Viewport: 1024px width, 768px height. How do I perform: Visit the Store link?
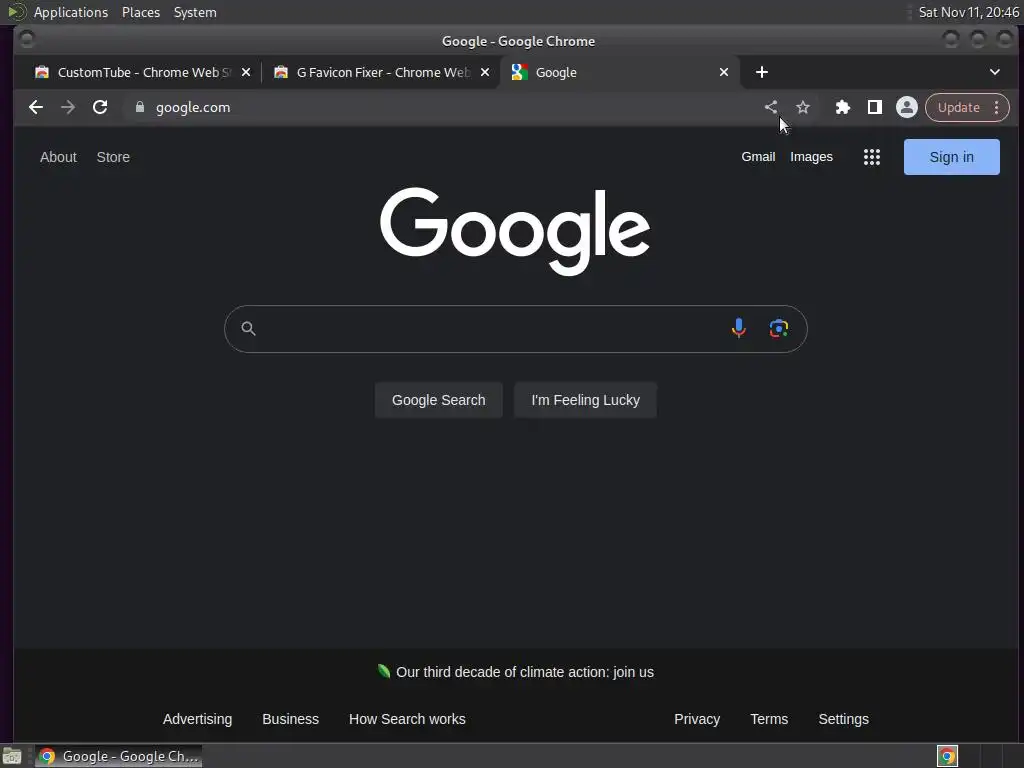pyautogui.click(x=113, y=157)
